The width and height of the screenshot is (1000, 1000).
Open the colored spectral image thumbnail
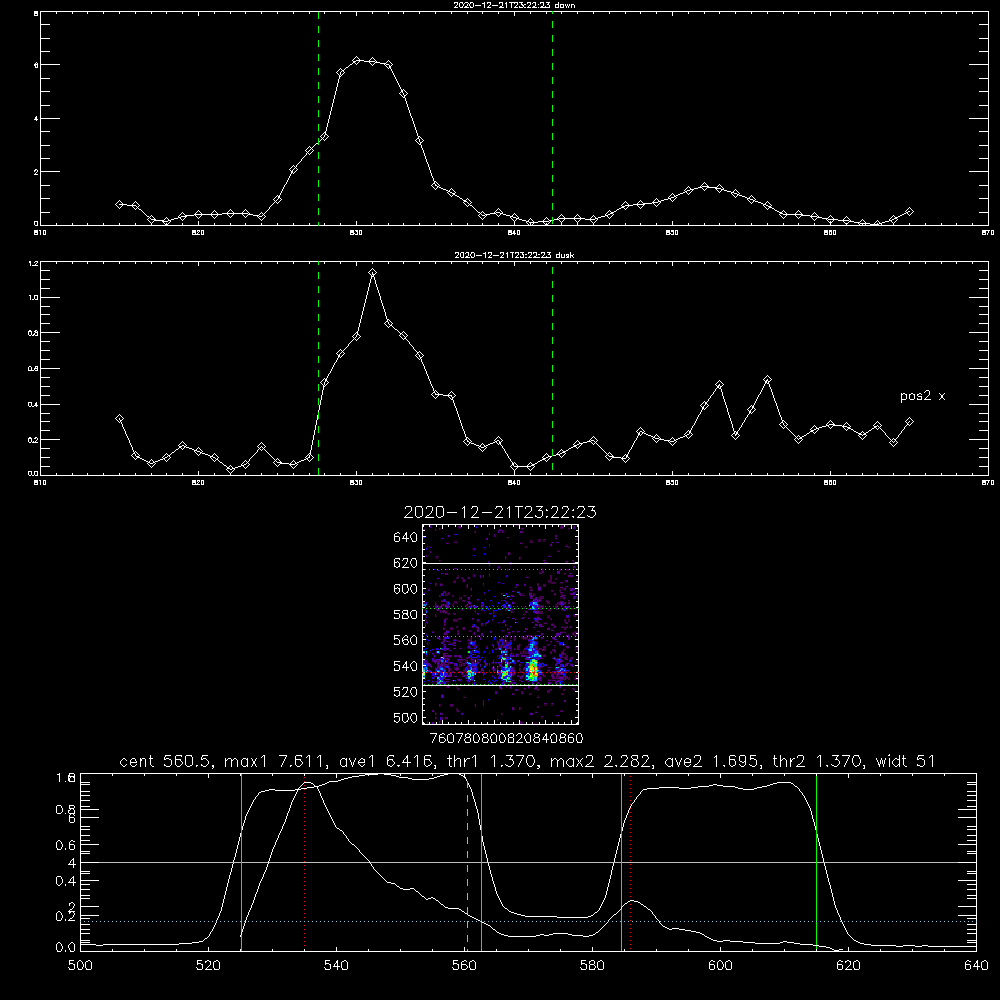[500, 624]
